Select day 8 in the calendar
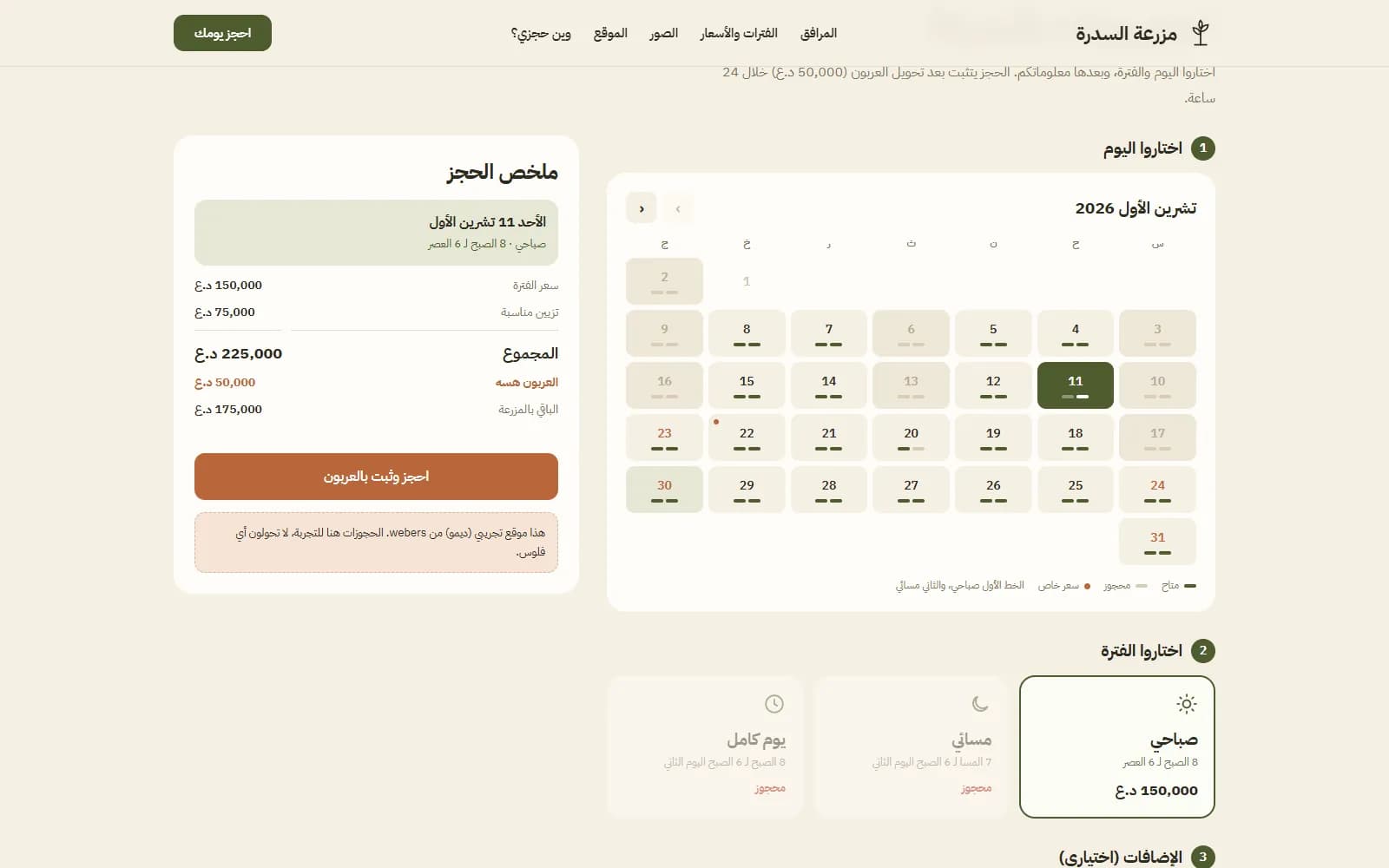 pos(747,333)
